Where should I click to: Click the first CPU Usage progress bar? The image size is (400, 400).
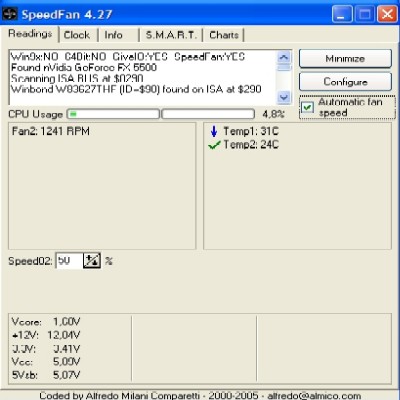(x=113, y=114)
